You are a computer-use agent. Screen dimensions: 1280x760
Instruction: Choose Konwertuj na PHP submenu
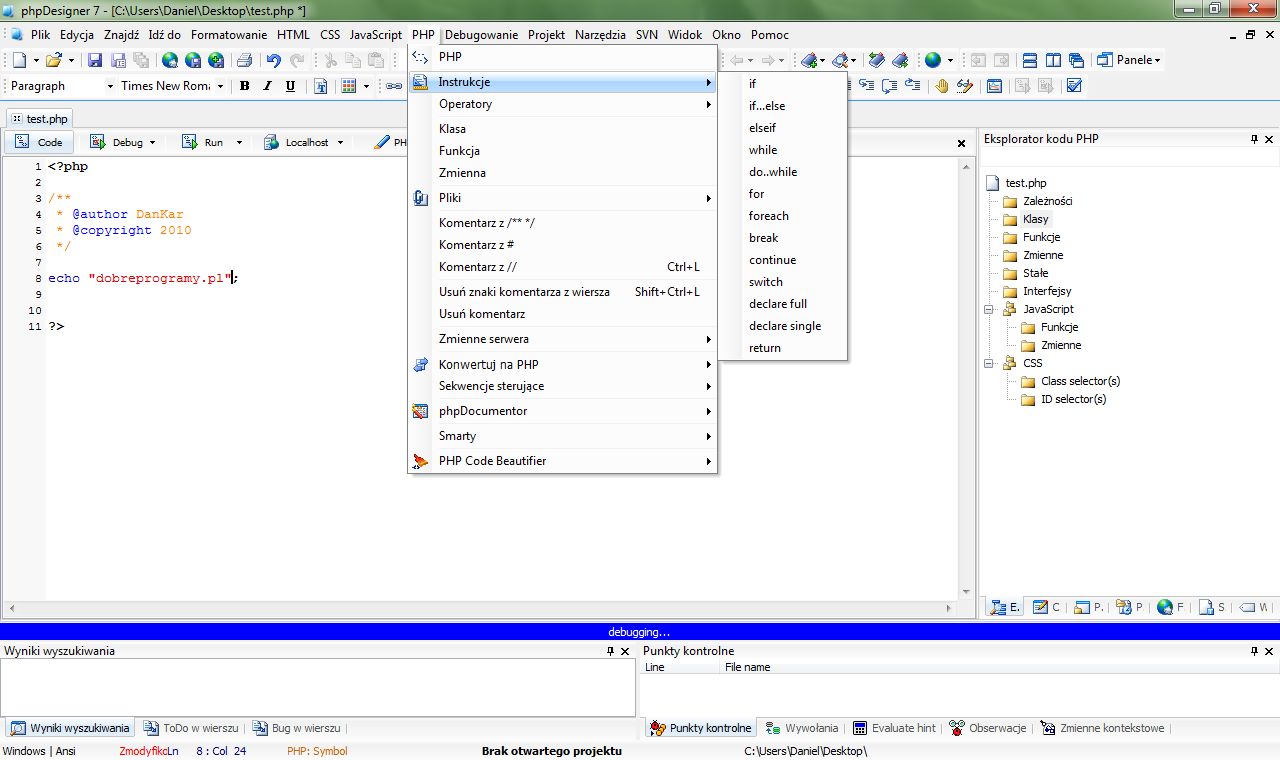click(562, 365)
